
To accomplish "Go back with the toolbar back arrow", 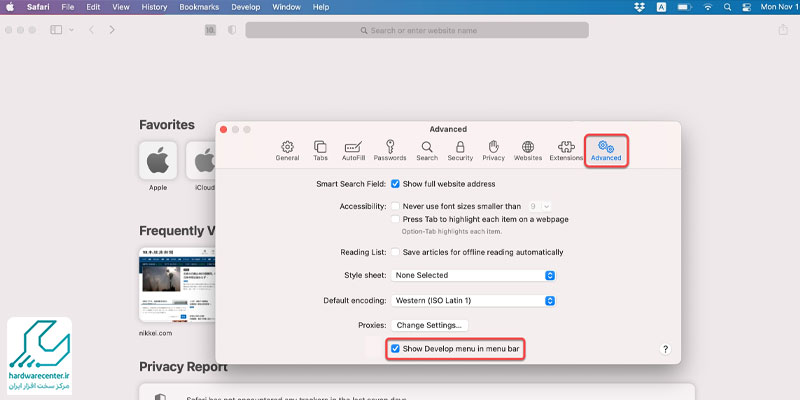I will [91, 30].
